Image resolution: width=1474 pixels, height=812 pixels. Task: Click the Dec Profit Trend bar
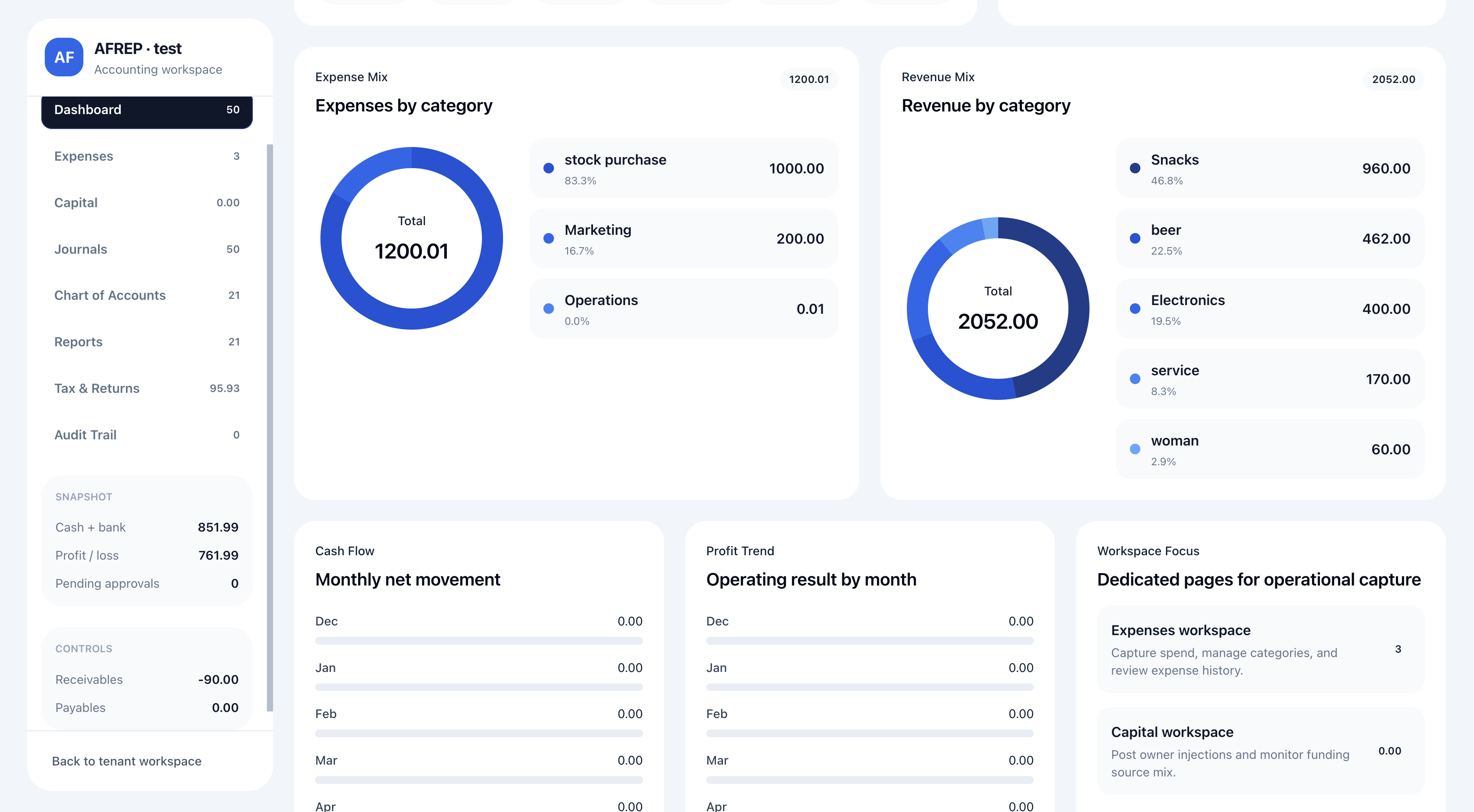point(870,641)
